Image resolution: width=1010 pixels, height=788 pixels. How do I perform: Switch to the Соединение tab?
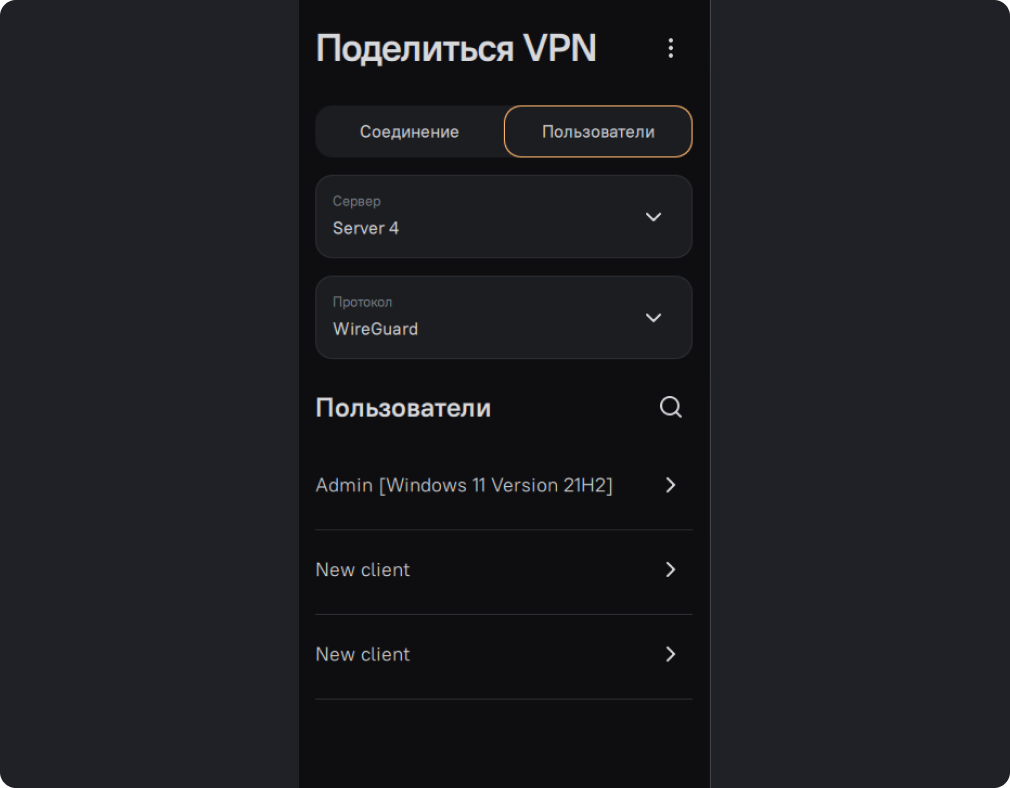click(409, 132)
